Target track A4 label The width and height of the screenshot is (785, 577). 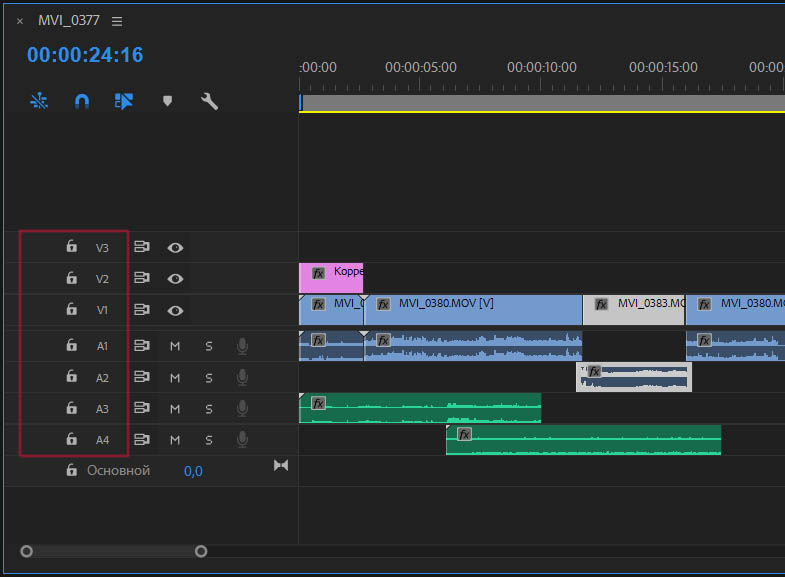coord(102,440)
